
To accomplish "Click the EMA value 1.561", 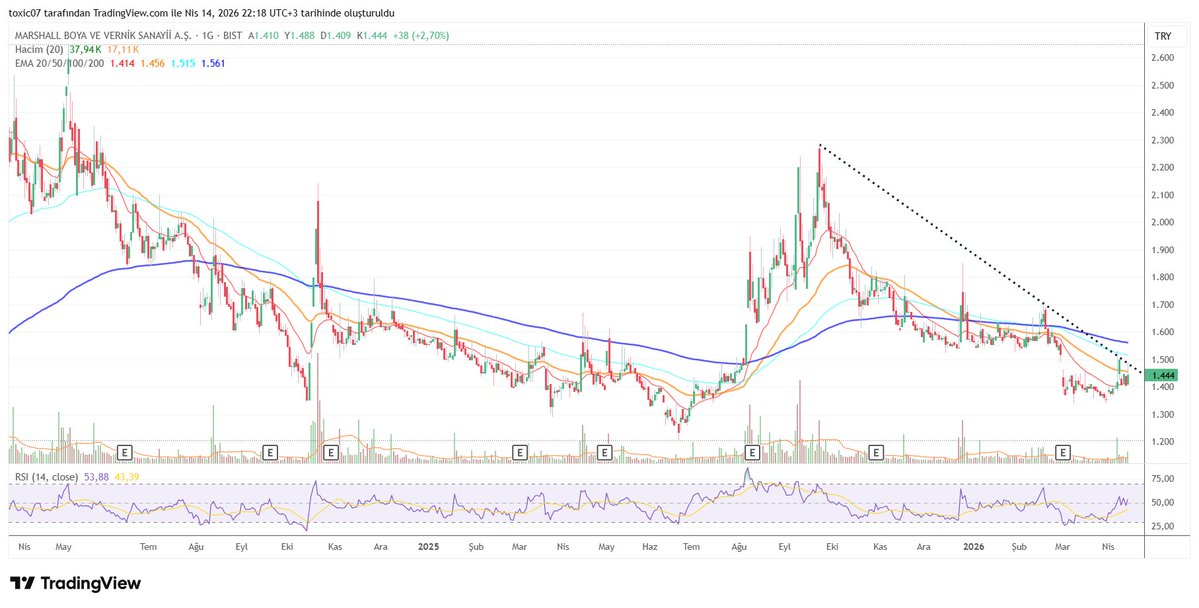I will coord(213,63).
